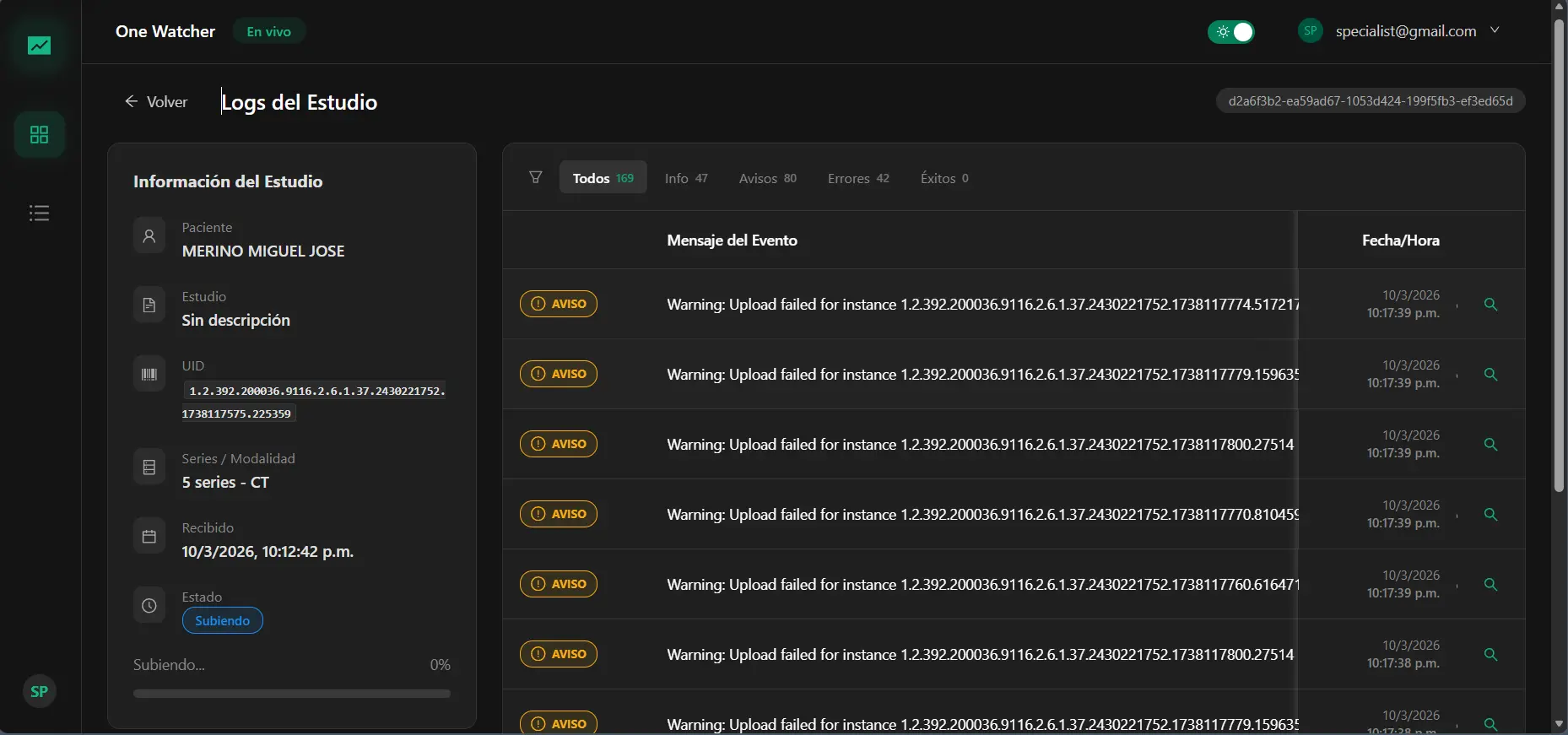Switch to the Info 47 tab

pos(686,178)
